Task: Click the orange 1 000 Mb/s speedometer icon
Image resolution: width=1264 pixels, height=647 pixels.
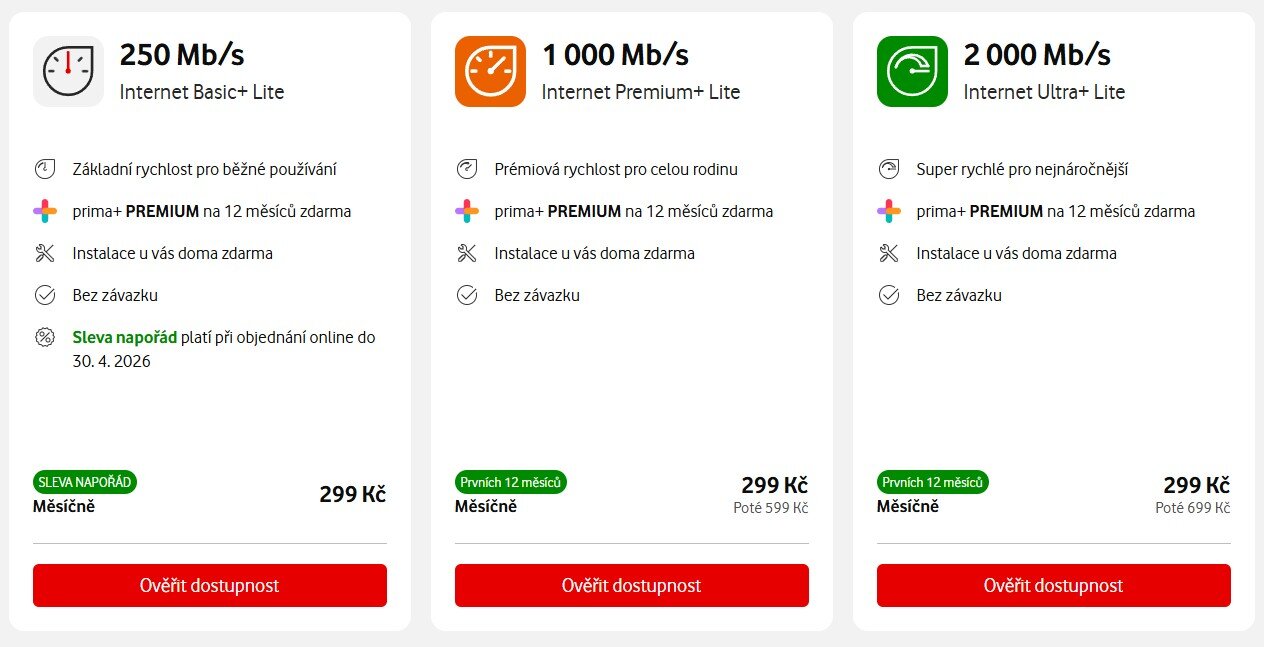Action: pos(490,71)
